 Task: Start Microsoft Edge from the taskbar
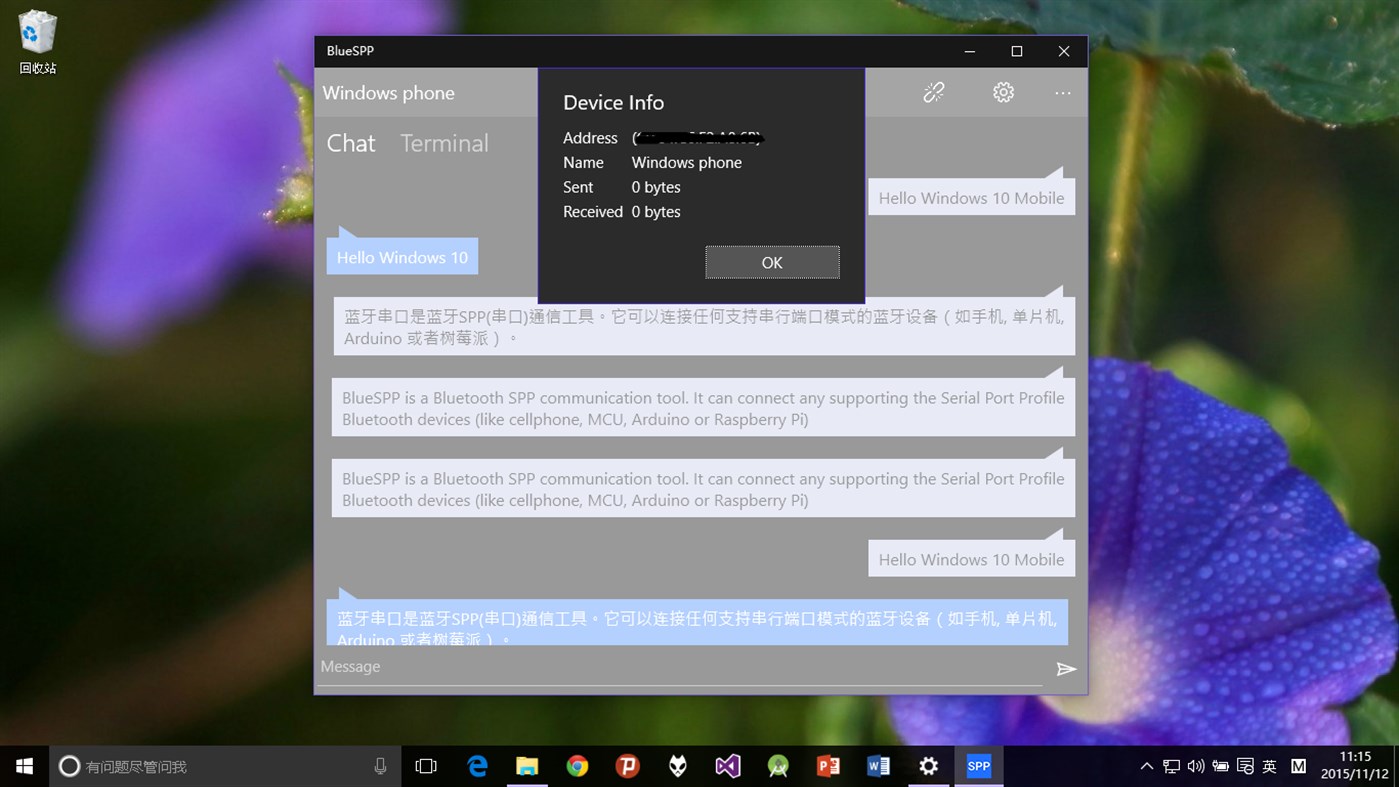tap(477, 765)
